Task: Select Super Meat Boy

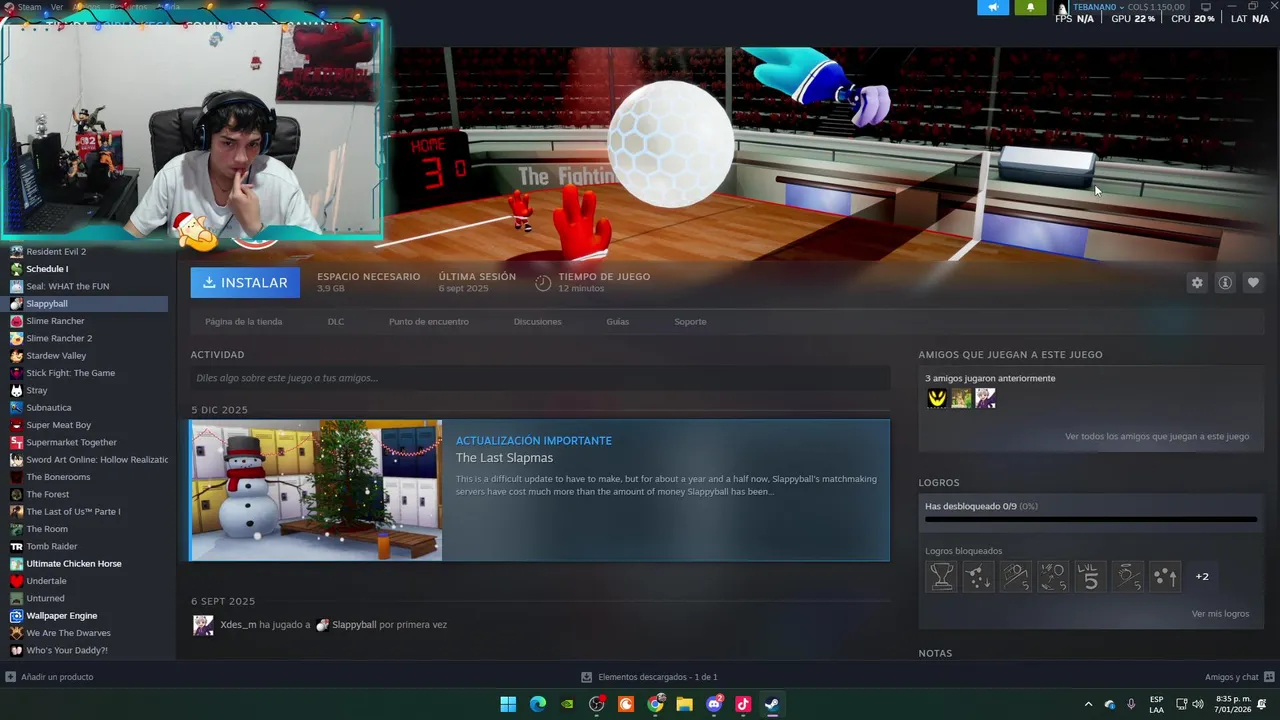Action: [58, 425]
